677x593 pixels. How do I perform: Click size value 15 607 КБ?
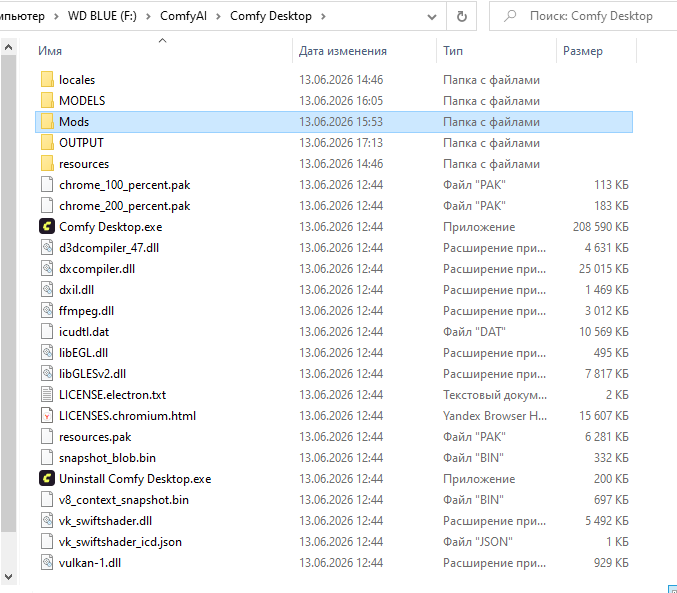pos(604,415)
